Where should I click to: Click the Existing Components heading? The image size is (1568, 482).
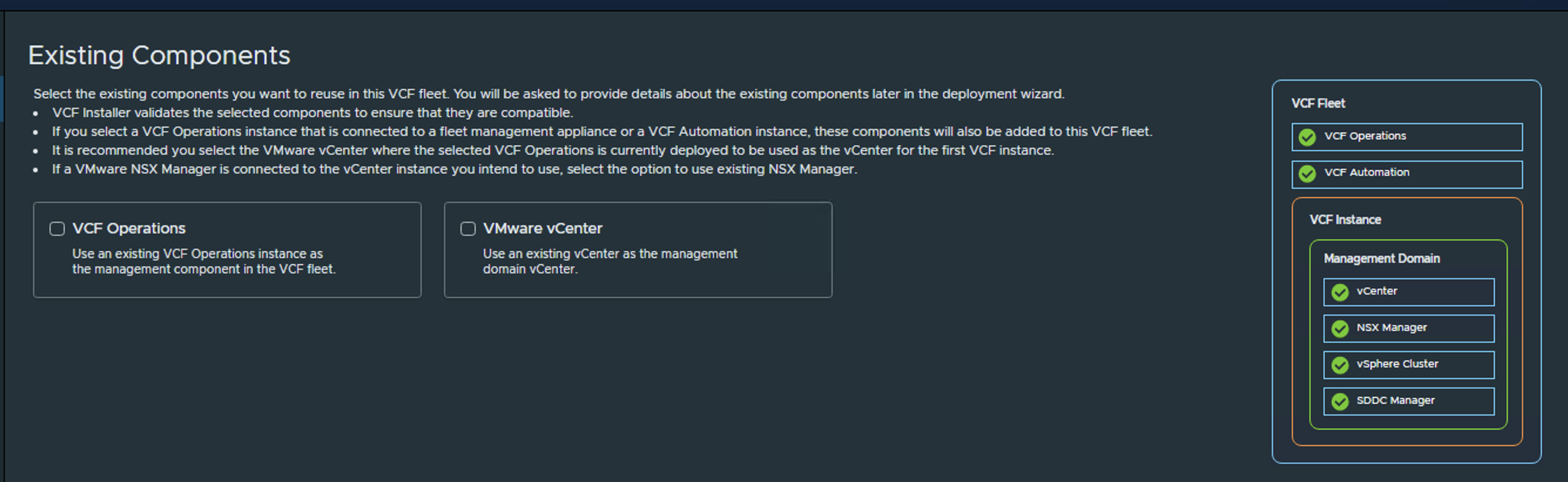point(160,55)
